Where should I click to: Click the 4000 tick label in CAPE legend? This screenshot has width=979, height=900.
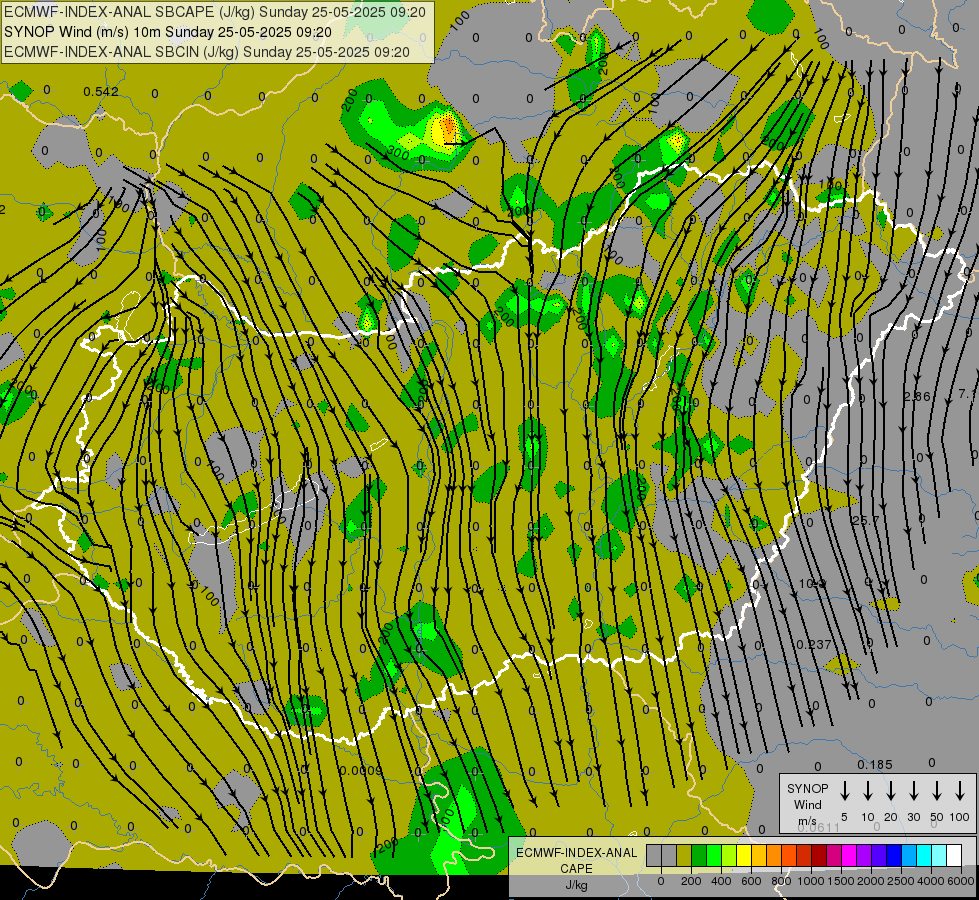pyautogui.click(x=931, y=881)
